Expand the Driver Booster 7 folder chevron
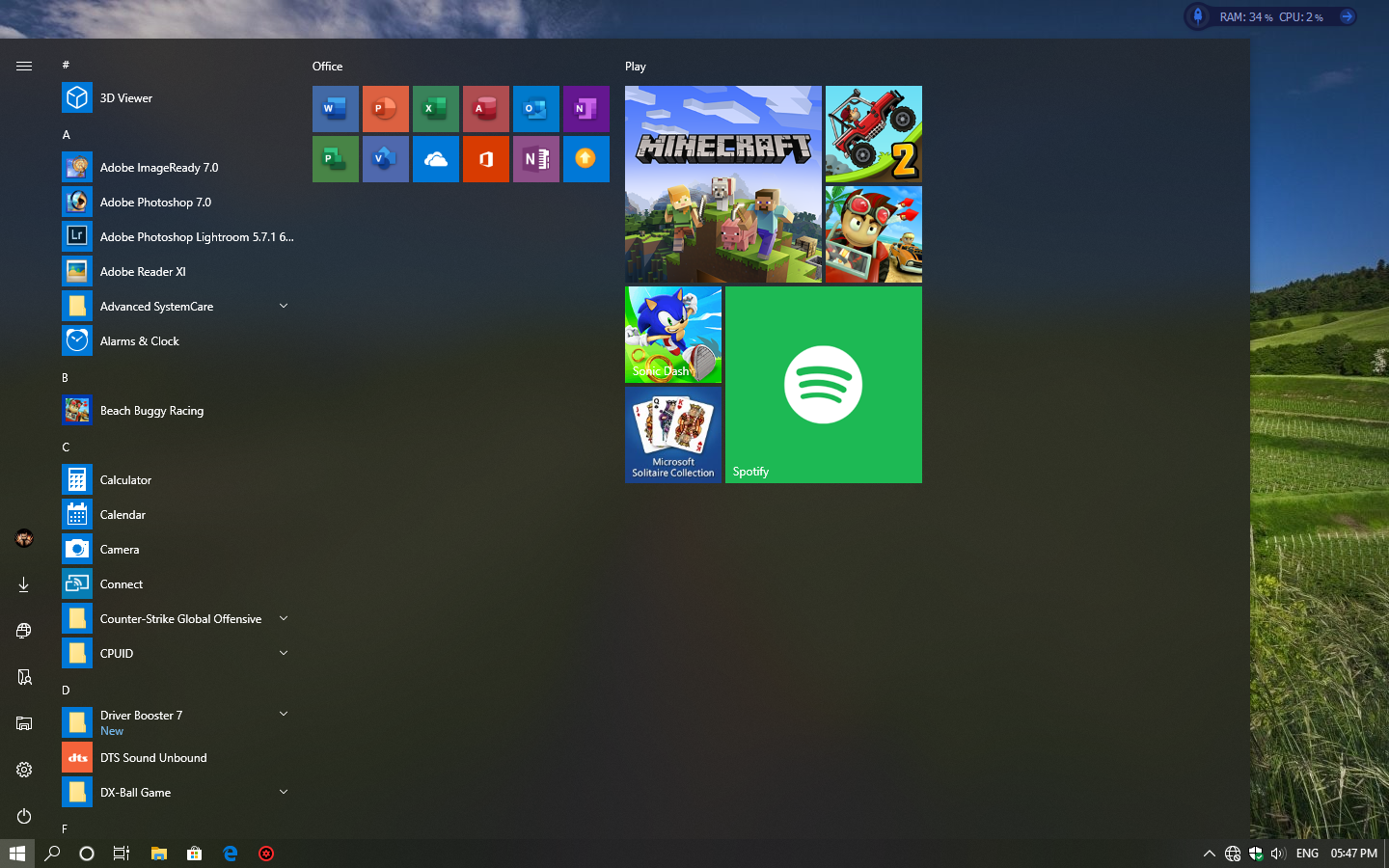 284,714
